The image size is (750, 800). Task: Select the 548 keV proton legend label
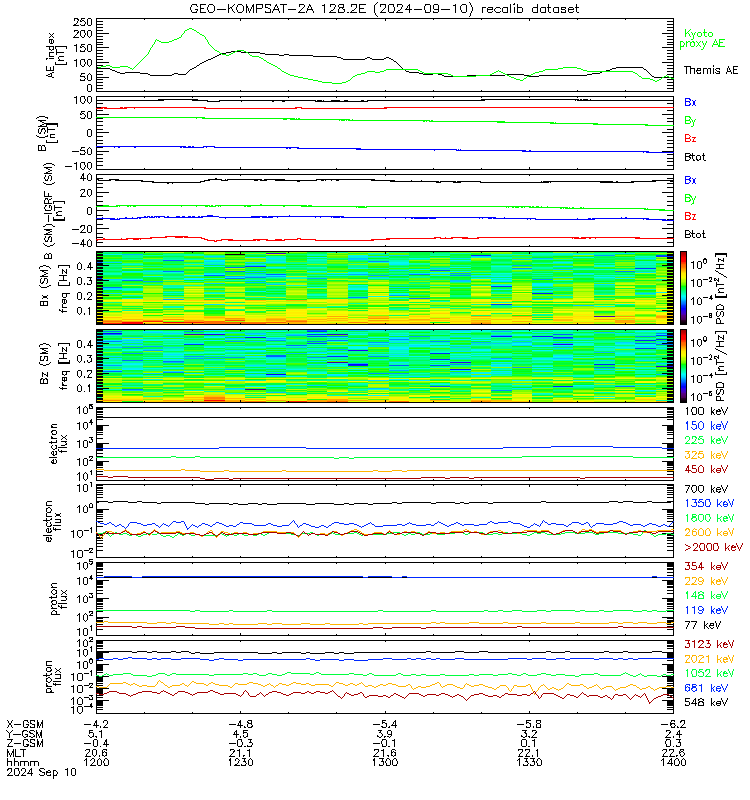pos(706,703)
